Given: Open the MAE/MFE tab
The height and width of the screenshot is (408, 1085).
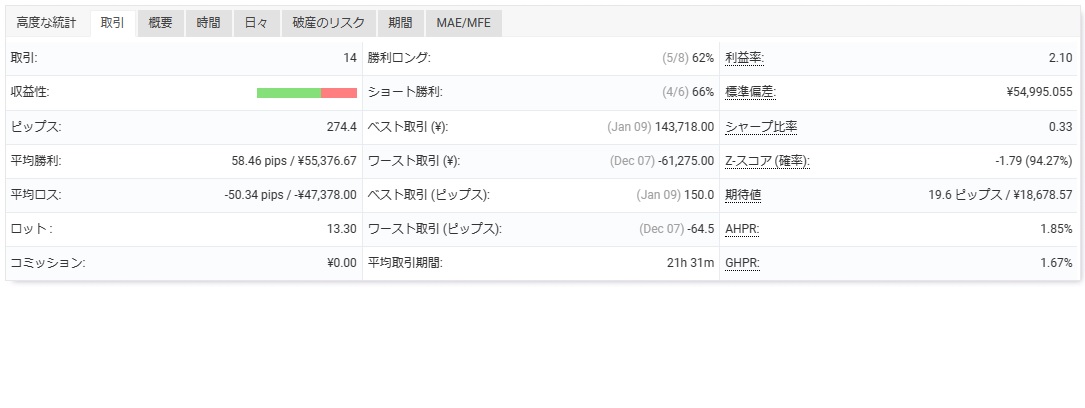Looking at the screenshot, I should [463, 23].
